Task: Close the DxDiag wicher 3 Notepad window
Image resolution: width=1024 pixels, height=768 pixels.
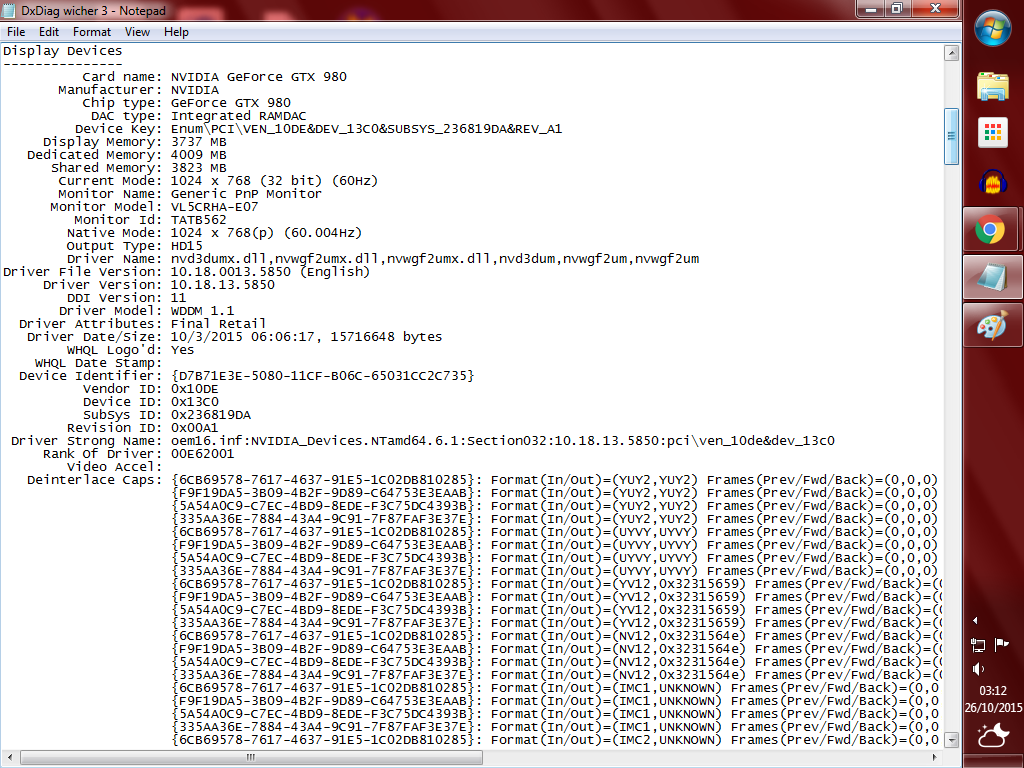Action: pos(935,8)
